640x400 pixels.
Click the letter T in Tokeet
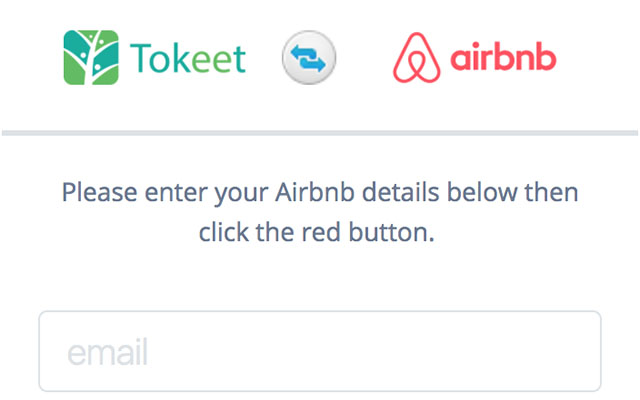[140, 58]
